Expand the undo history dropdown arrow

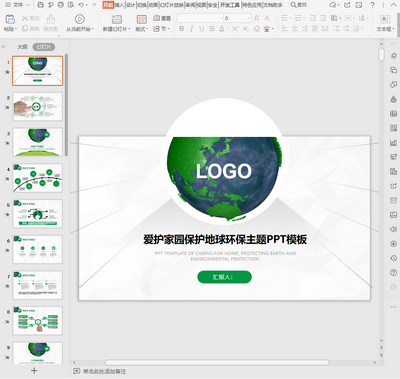87,5
